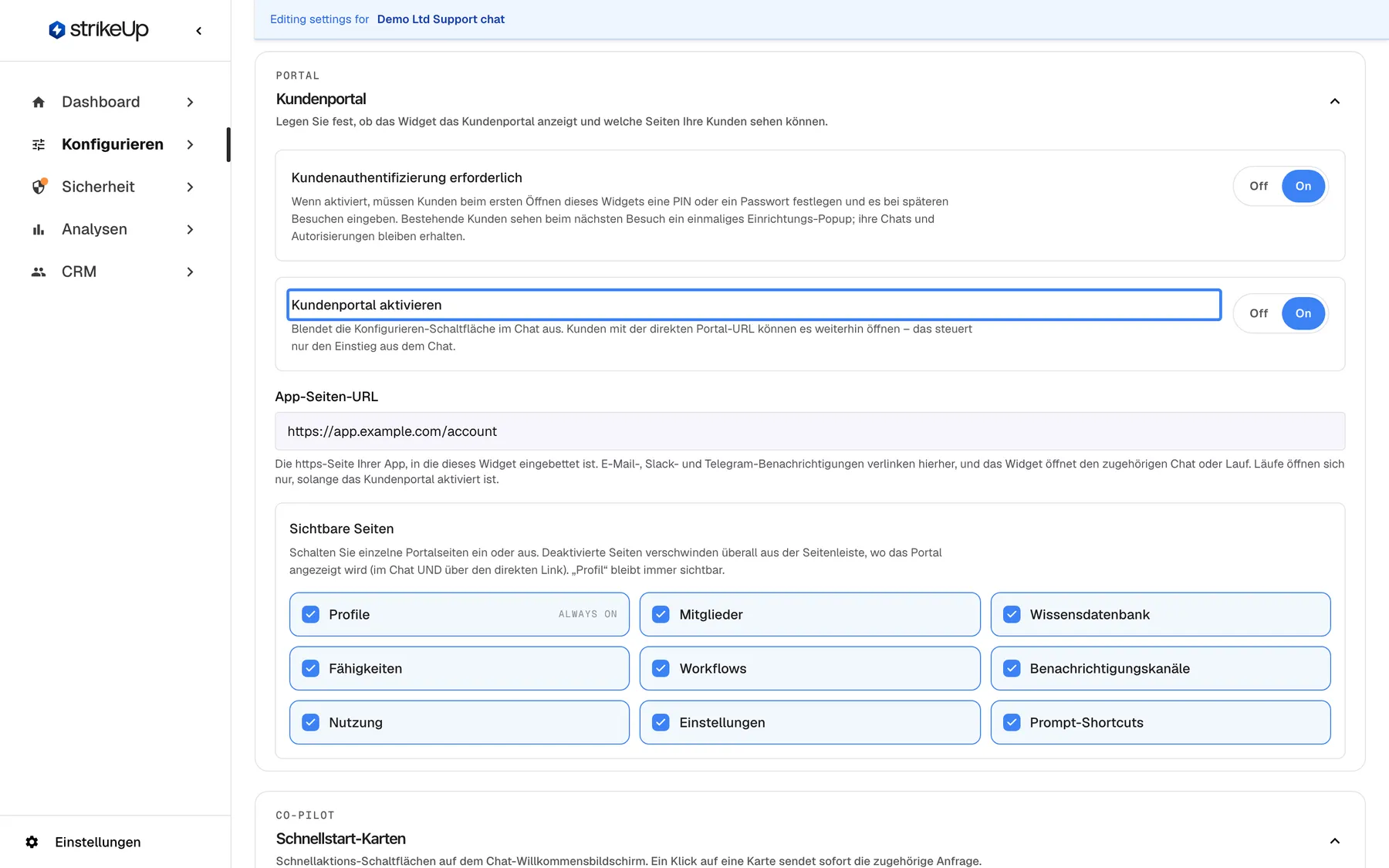Click the CRM people icon
This screenshot has height=868, width=1389.
(x=39, y=272)
